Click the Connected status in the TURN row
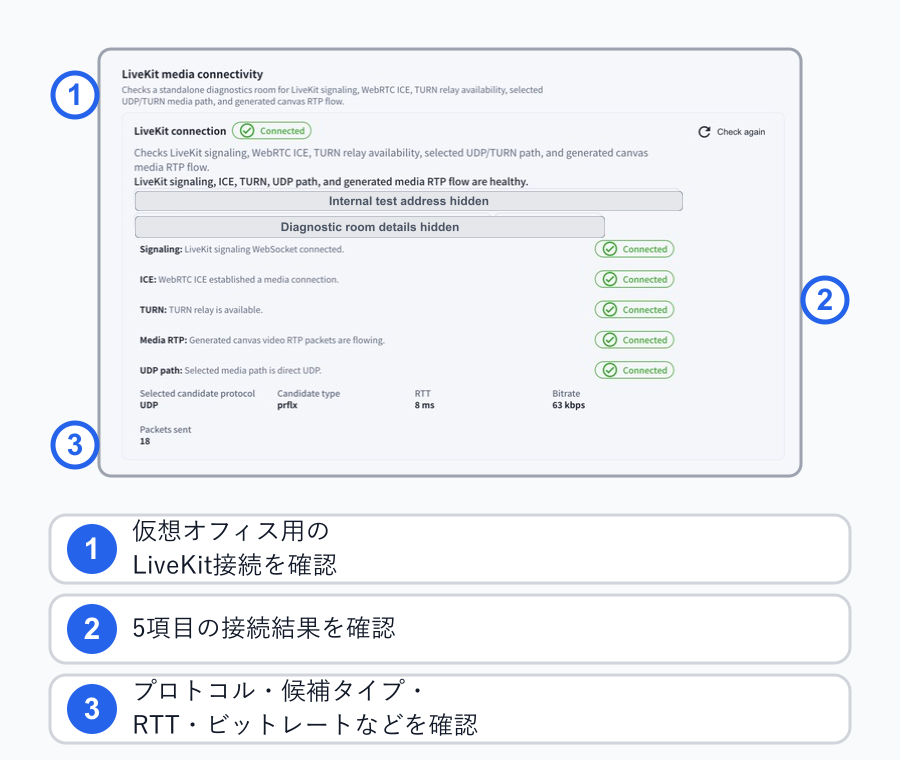This screenshot has width=900, height=760. pyautogui.click(x=634, y=310)
